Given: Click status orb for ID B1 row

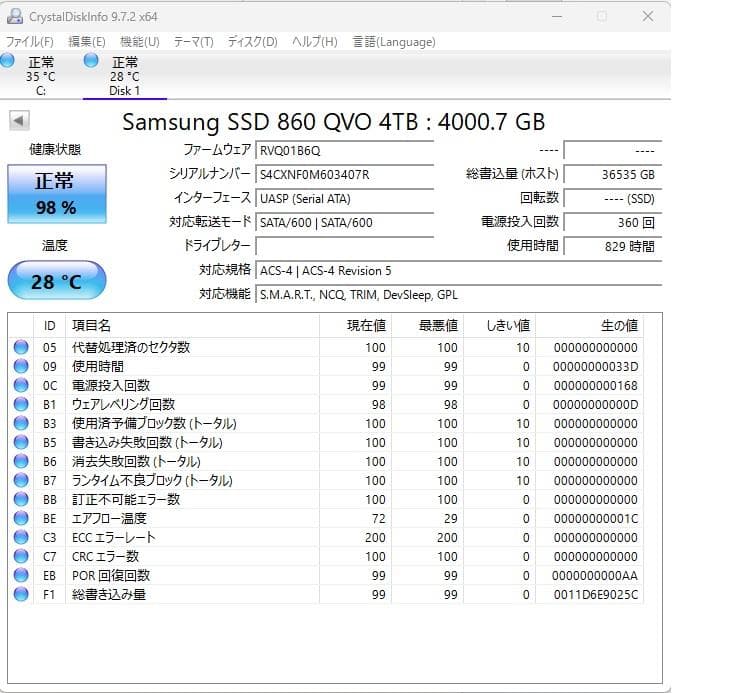Looking at the screenshot, I should (x=21, y=404).
